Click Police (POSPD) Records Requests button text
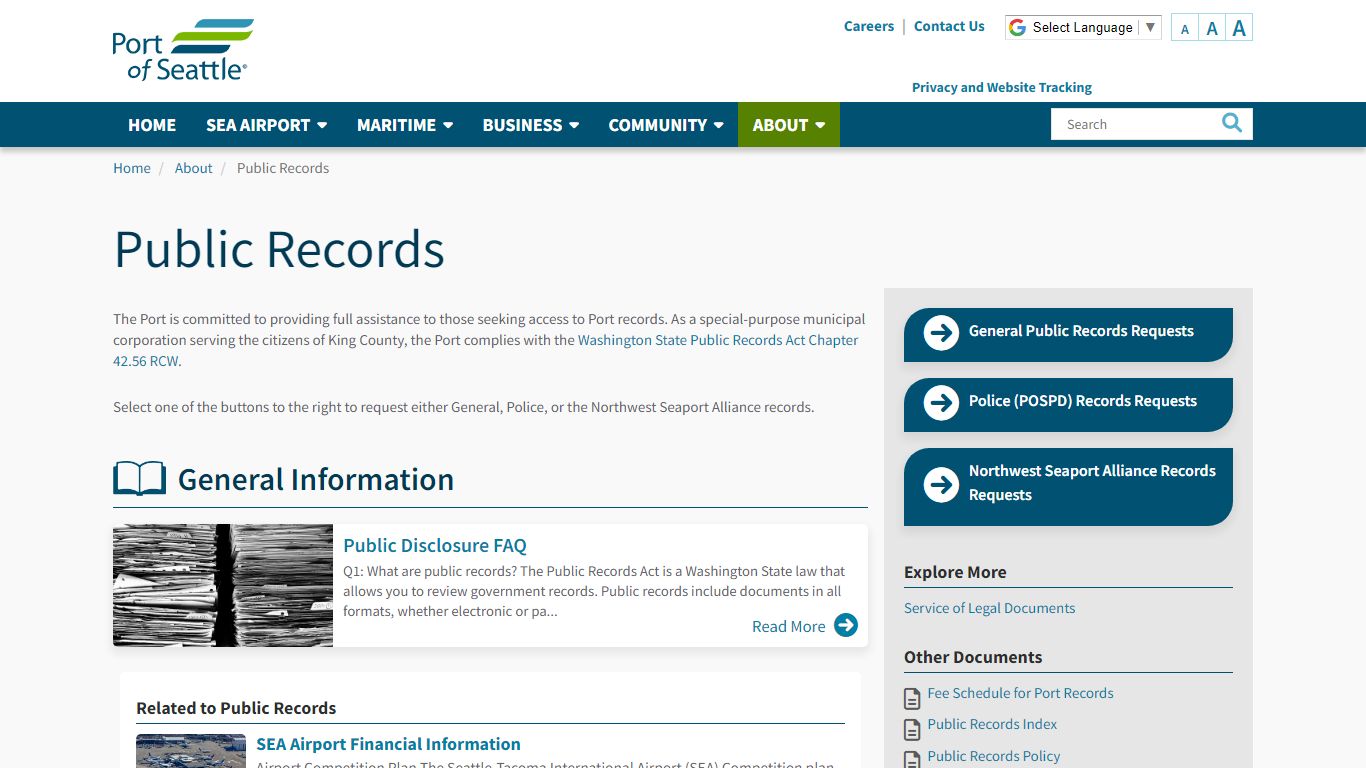The image size is (1366, 768). pyautogui.click(x=1083, y=401)
